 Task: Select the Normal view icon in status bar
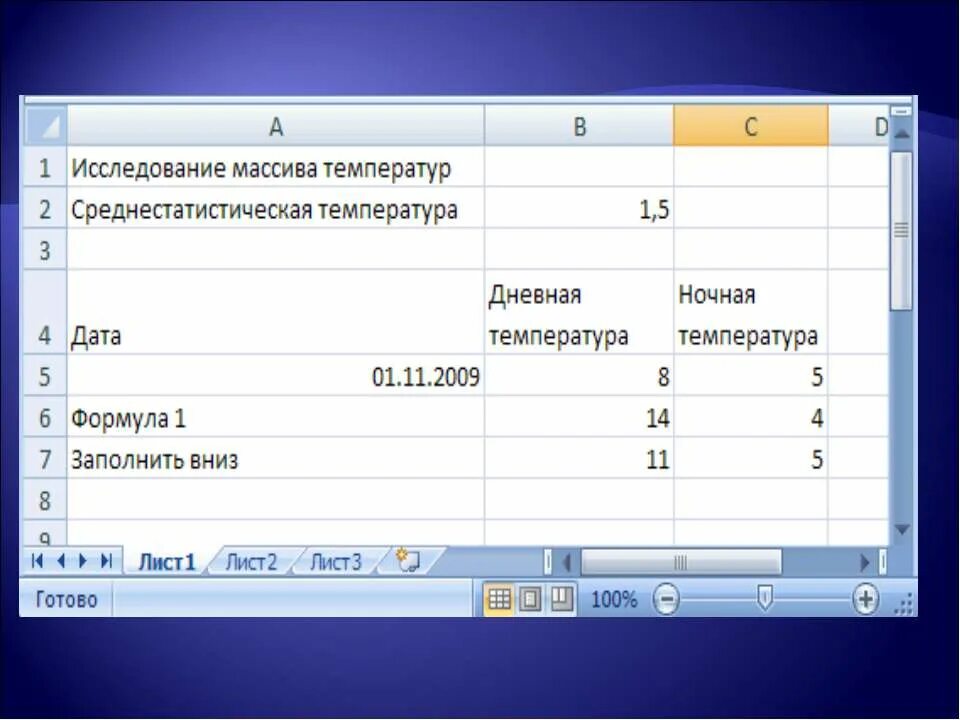(499, 598)
